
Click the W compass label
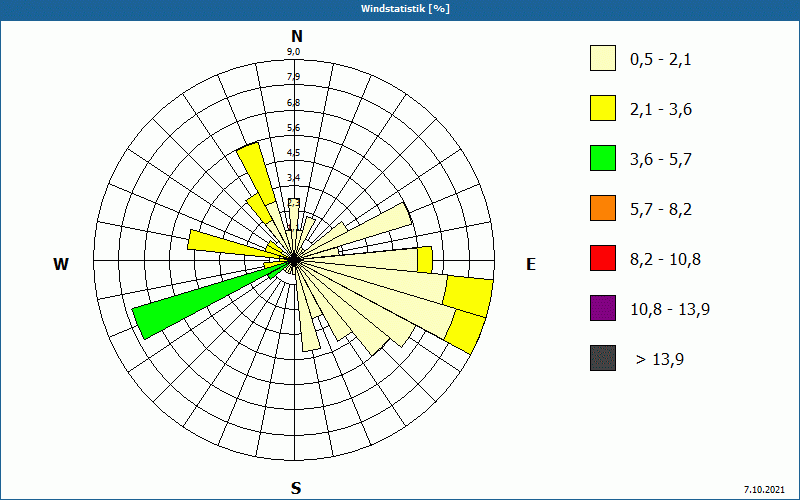point(61,264)
